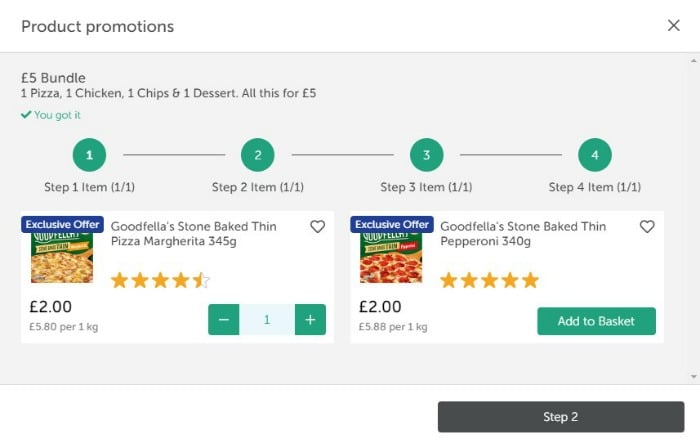The image size is (700, 448).
Task: Go to step 1 circle
Action: (89, 155)
